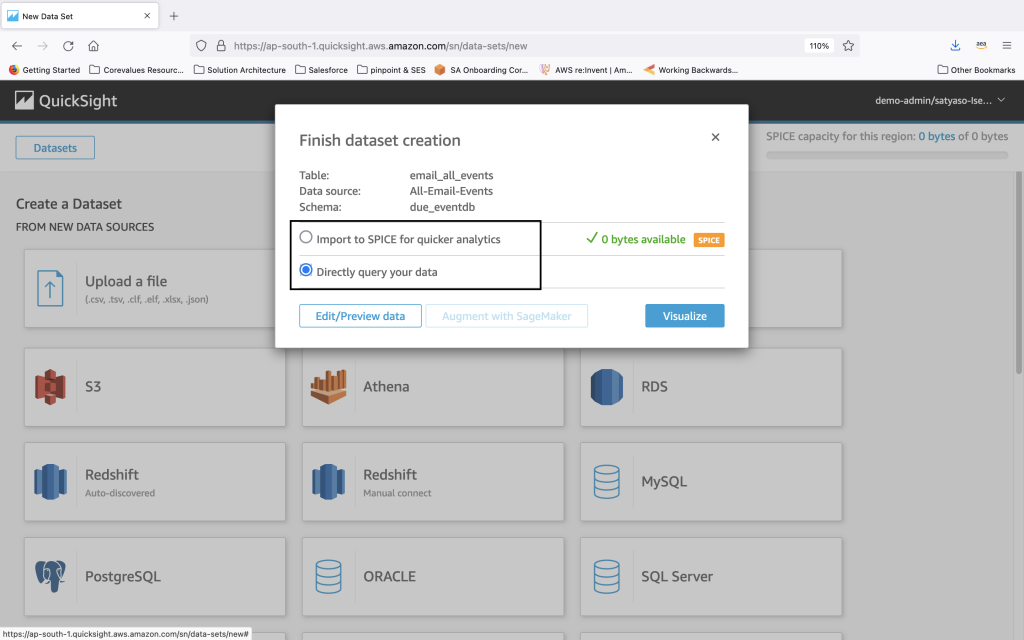Screen dimensions: 1024x640
Task: Click the Edit/Preview data button
Action: pyautogui.click(x=360, y=316)
